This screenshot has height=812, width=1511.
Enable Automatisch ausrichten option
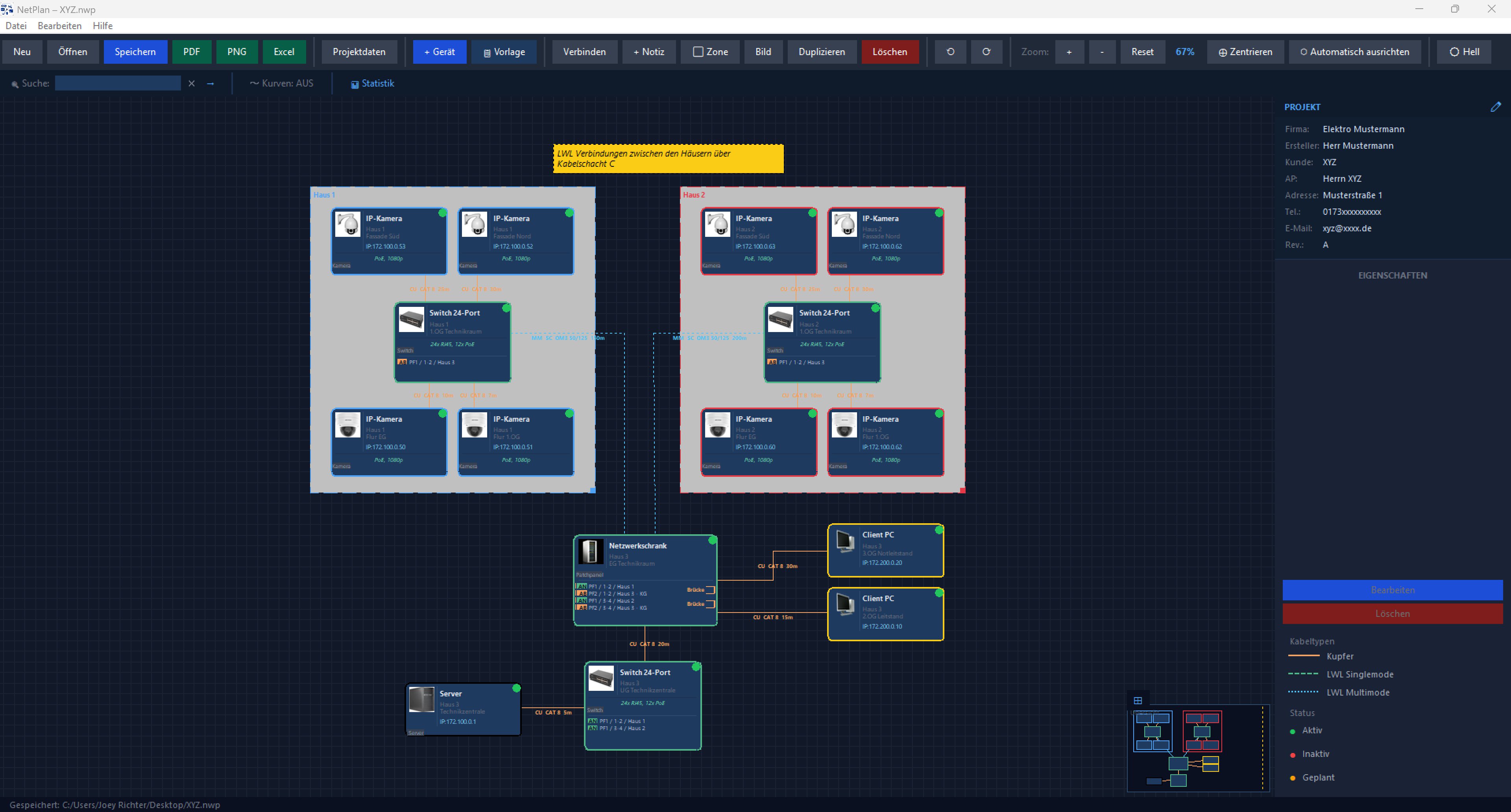click(1354, 52)
